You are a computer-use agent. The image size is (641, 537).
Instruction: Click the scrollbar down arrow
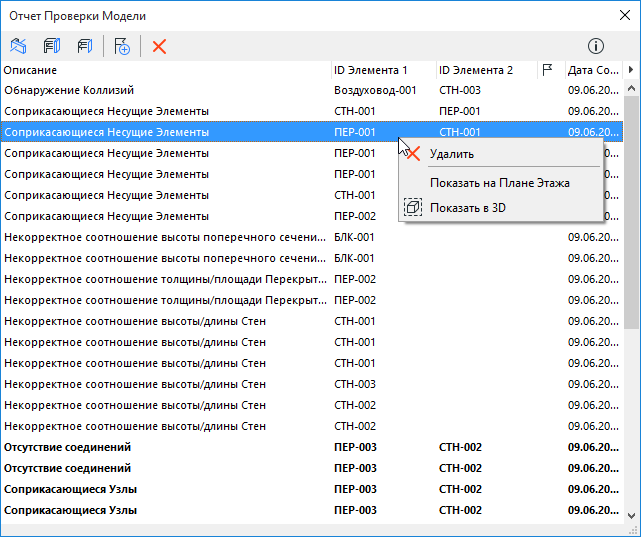tap(631, 516)
